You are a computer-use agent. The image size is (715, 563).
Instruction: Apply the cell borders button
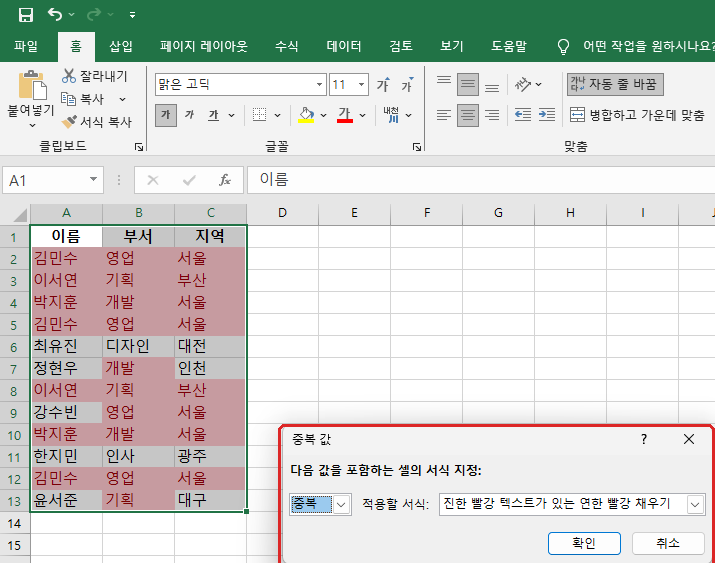[259, 115]
